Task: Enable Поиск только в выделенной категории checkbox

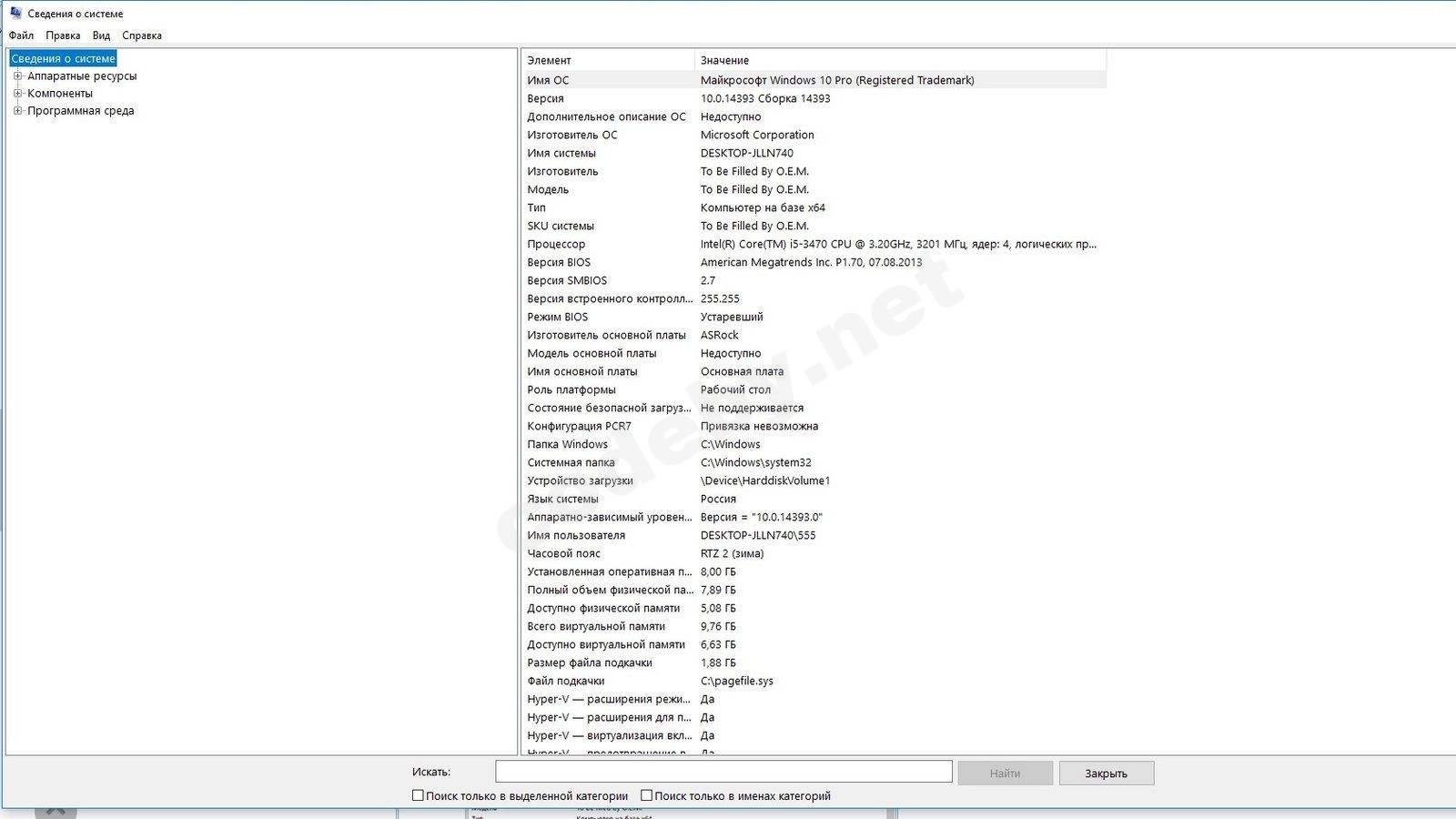Action: tap(418, 795)
